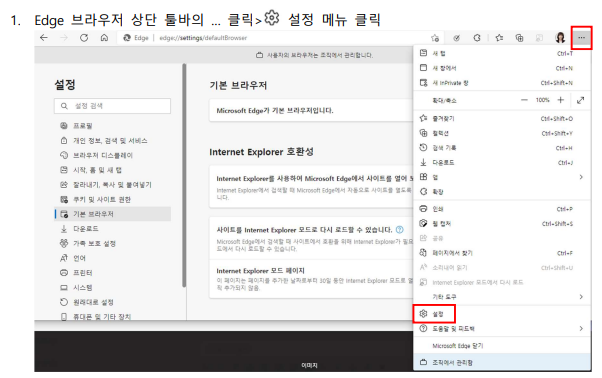Reload the page with the refresh icon
Screen dimensions: 602x378
84,38
